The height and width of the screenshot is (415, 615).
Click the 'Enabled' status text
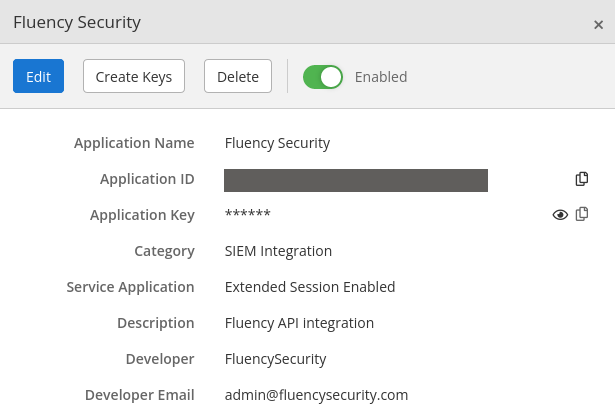[x=381, y=77]
